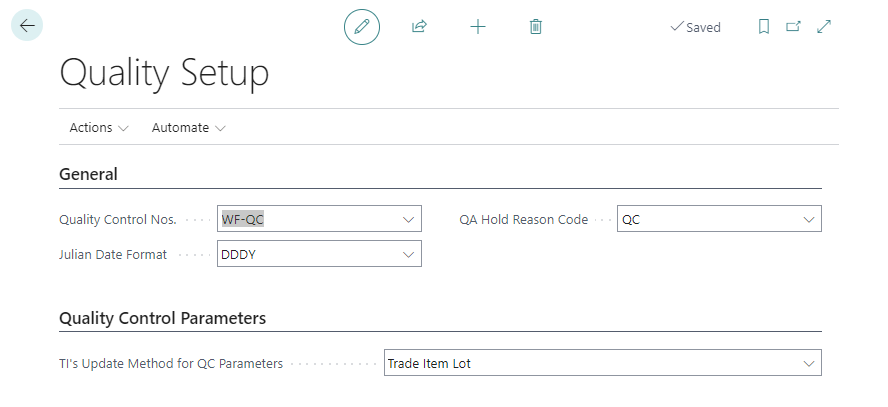Click the WF-QC text in Quality Control Nos.
Viewport: 888px width, 407px height.
[x=243, y=219]
